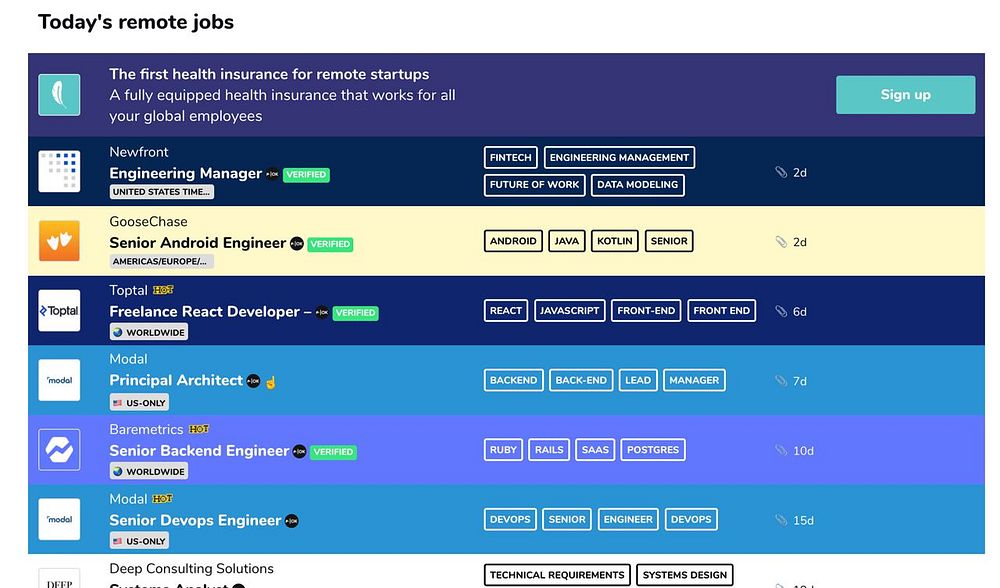The height and width of the screenshot is (588, 1000).
Task: Open the Engineering Manager job listing
Action: (x=186, y=173)
